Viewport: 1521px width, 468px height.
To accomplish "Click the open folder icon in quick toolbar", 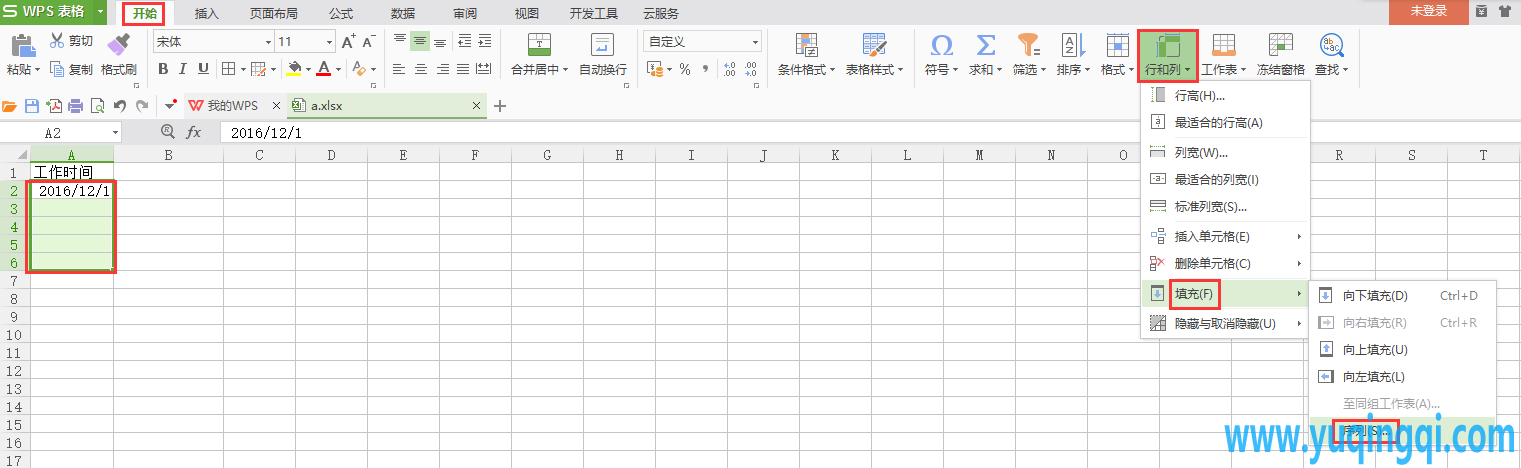I will [x=10, y=105].
